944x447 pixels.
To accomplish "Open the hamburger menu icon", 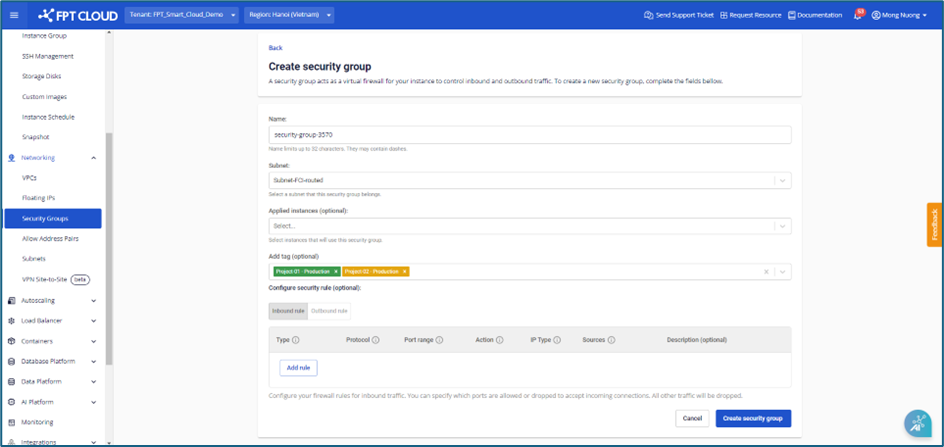I will pos(14,15).
